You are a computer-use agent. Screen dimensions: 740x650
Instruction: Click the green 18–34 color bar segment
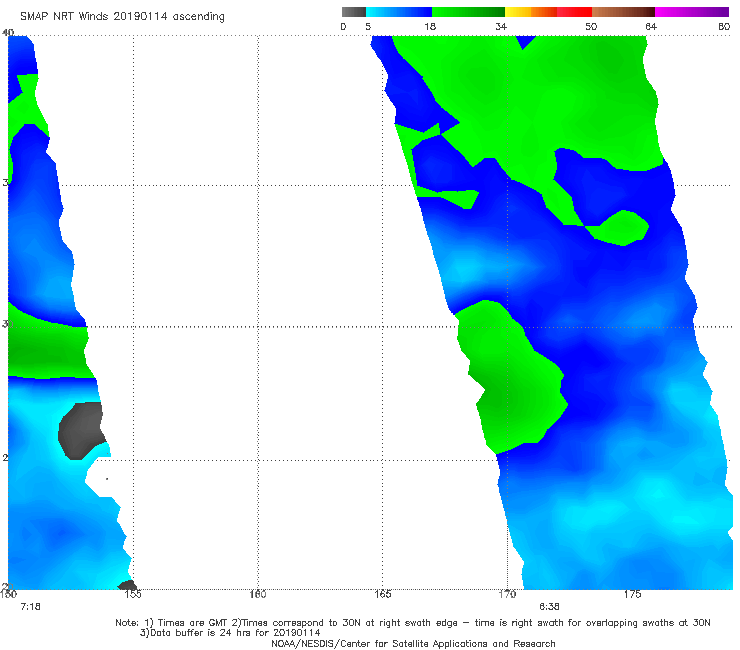[x=468, y=12]
